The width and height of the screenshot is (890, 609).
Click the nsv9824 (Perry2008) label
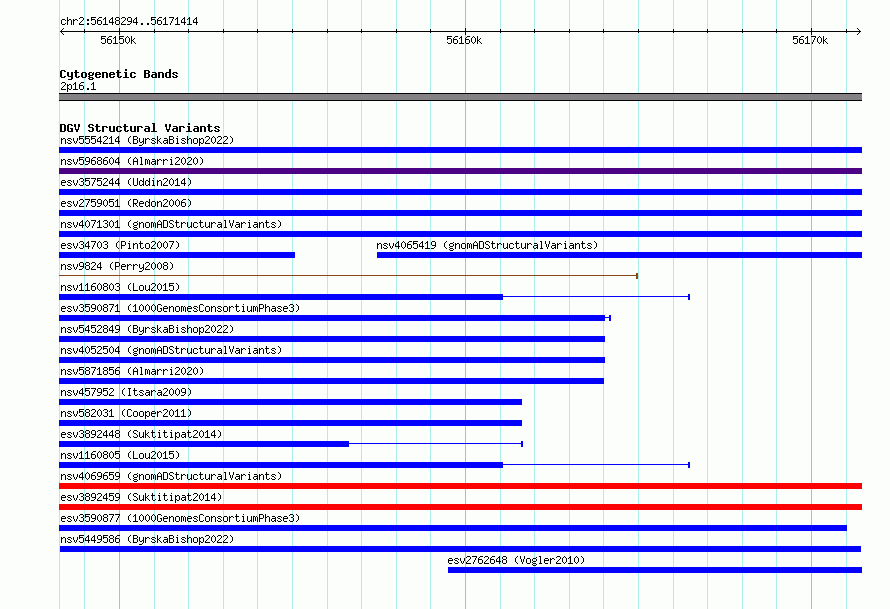coord(117,266)
